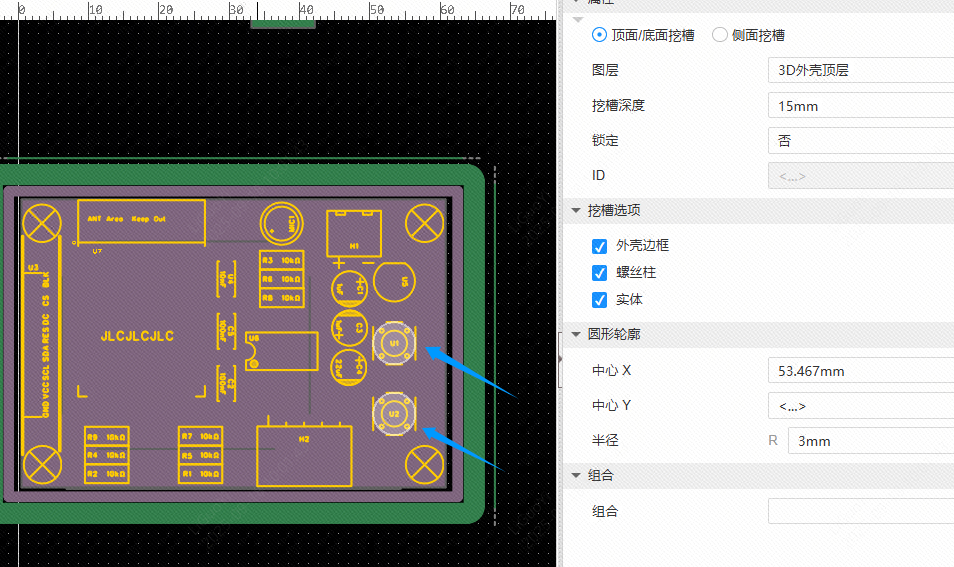
Task: Open the 锁定 dropdown showing 否
Action: pos(860,141)
